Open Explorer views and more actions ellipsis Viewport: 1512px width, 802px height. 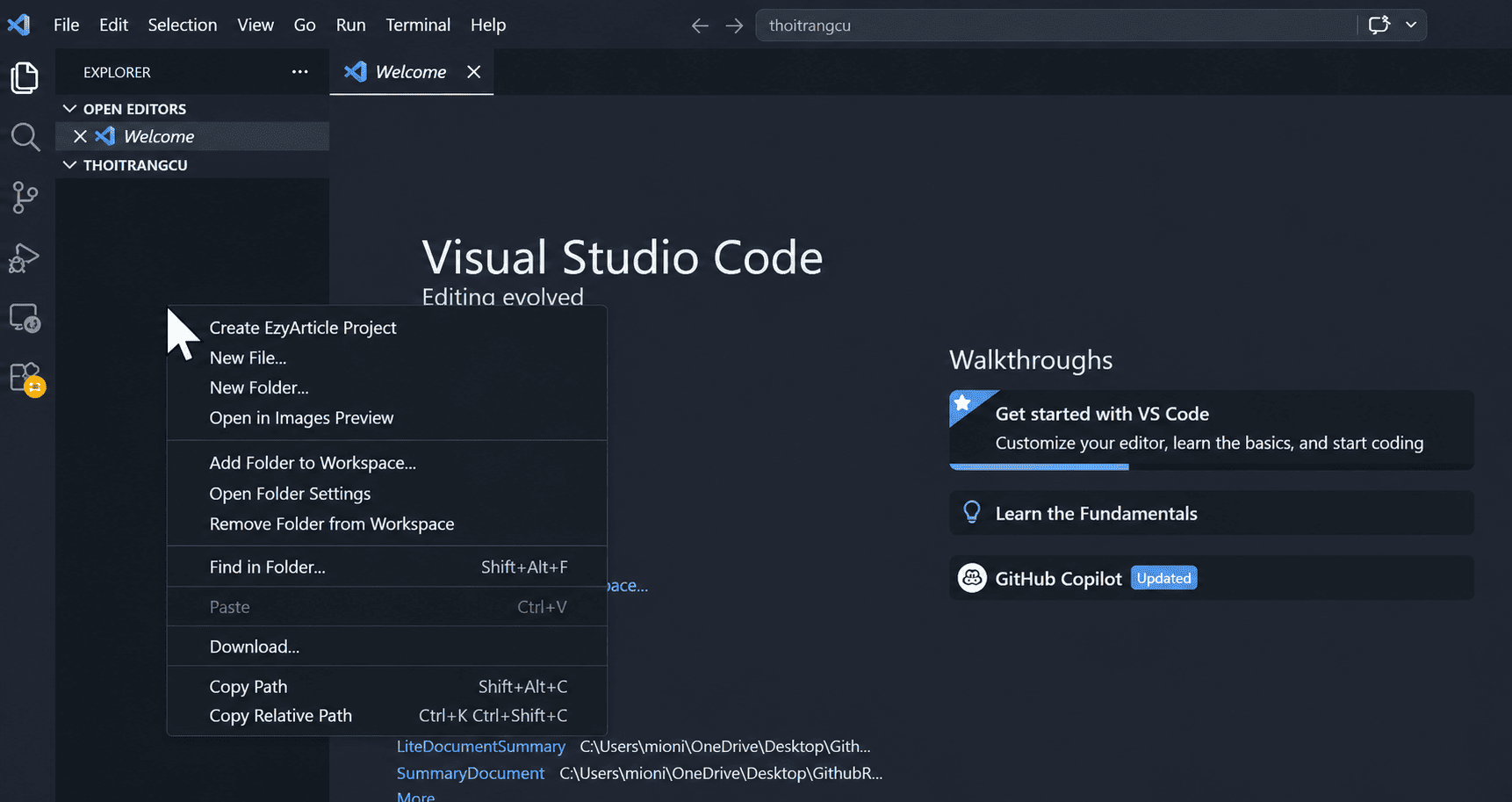pos(300,72)
